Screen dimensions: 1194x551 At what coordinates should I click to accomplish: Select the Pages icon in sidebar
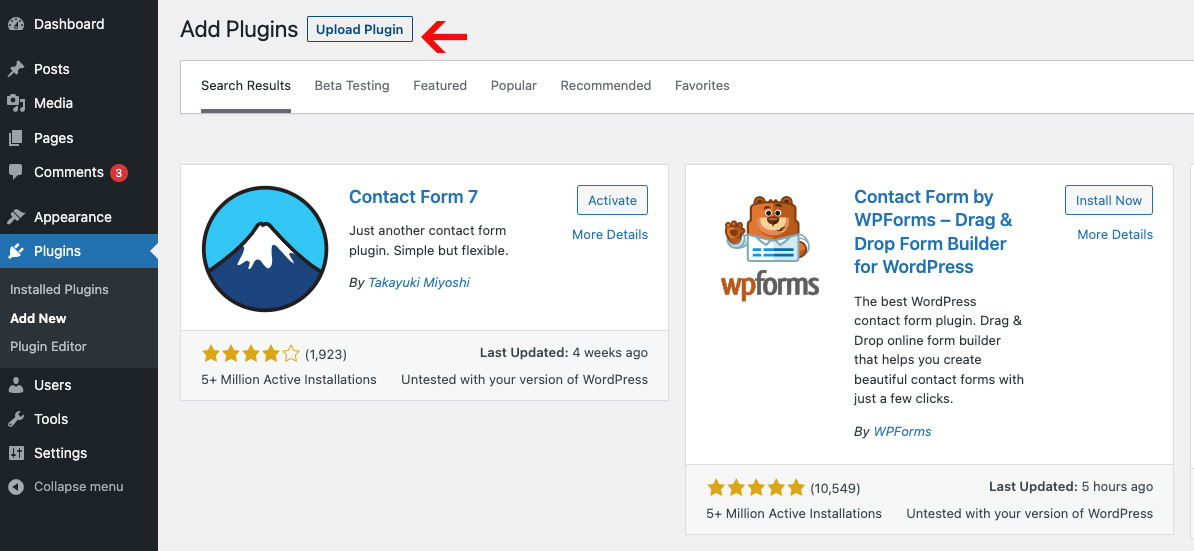pyautogui.click(x=16, y=139)
